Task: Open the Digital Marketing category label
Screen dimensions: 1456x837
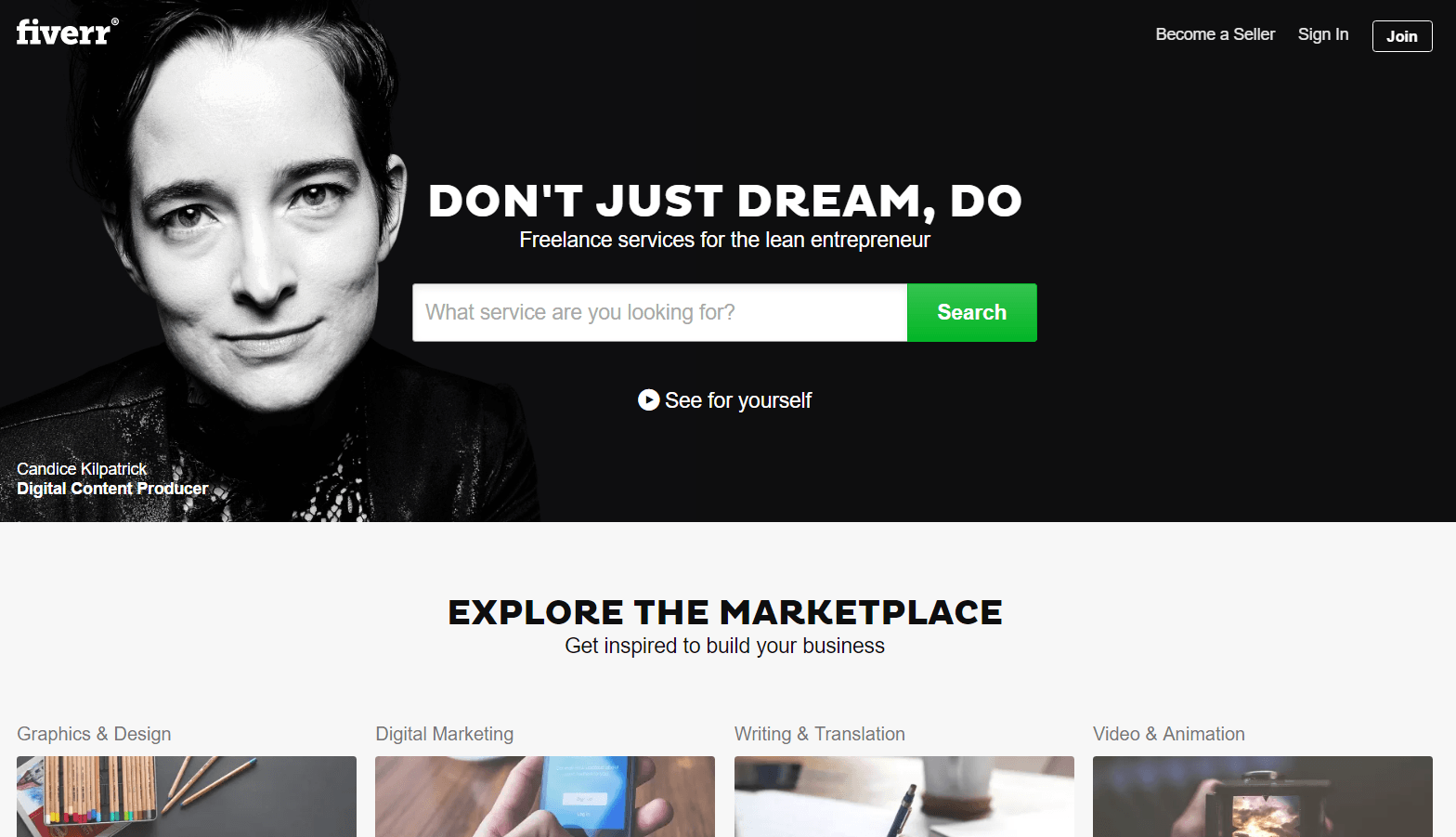Action: 444,734
